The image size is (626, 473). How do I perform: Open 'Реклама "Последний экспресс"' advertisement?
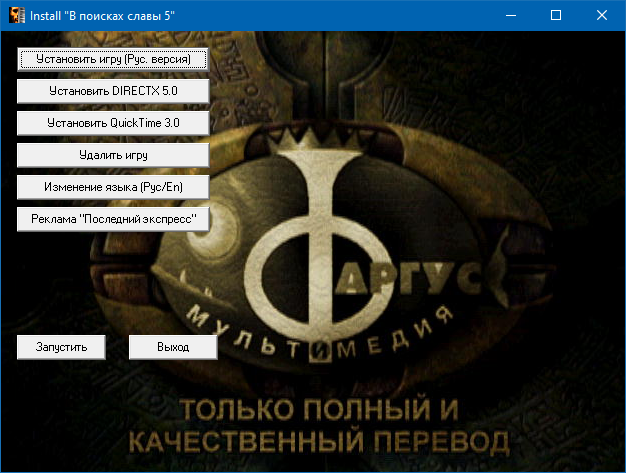[113, 219]
